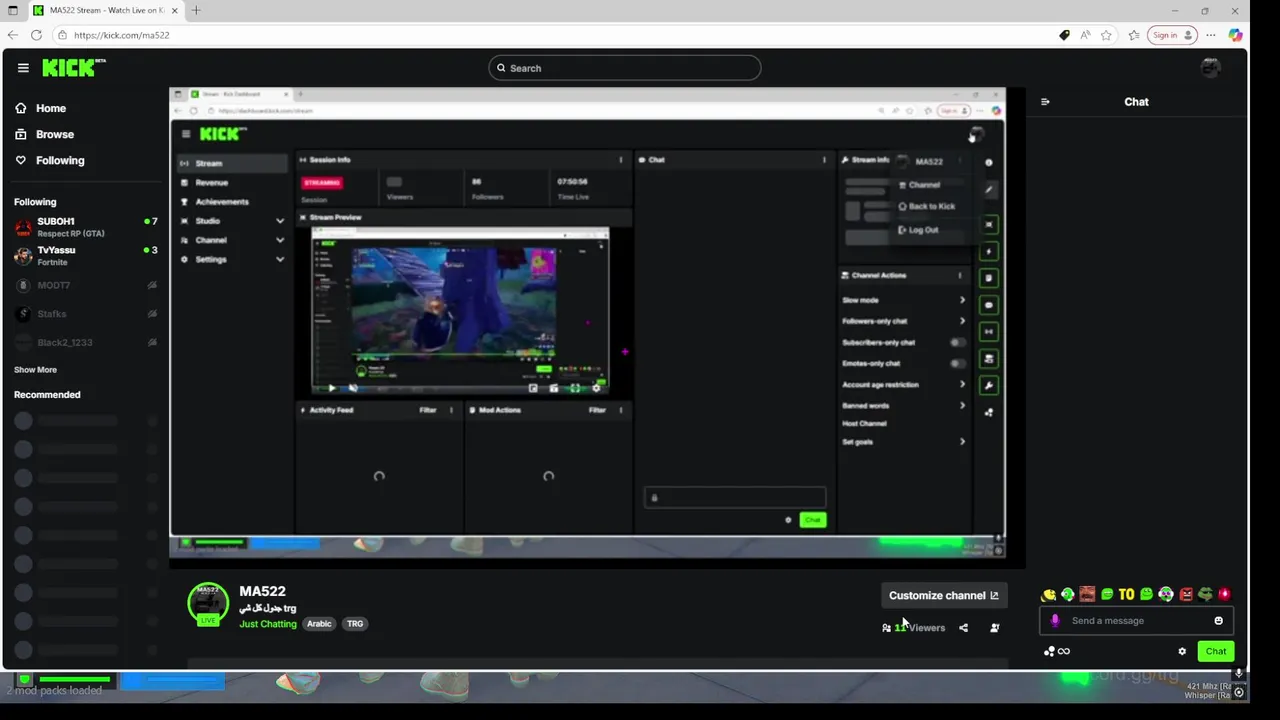Image resolution: width=1280 pixels, height=720 pixels.
Task: Open the Copilot icon in Edge toolbar
Action: click(x=1236, y=35)
